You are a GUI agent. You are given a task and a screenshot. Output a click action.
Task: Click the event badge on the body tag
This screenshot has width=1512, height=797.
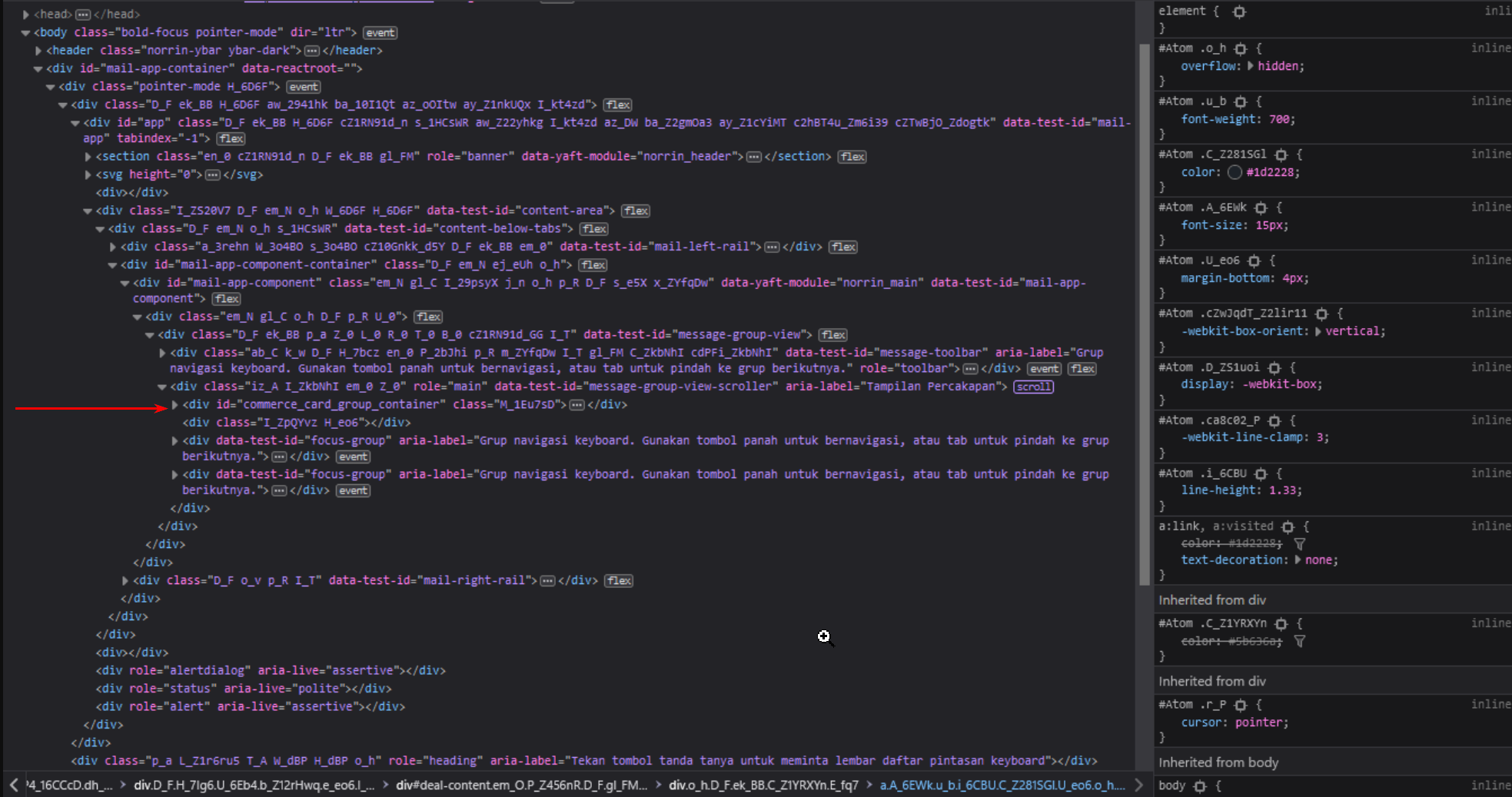pyautogui.click(x=380, y=33)
